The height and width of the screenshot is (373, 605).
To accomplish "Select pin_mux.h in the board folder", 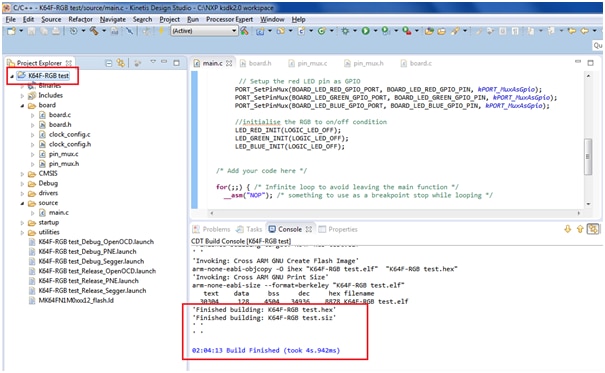I will point(64,164).
